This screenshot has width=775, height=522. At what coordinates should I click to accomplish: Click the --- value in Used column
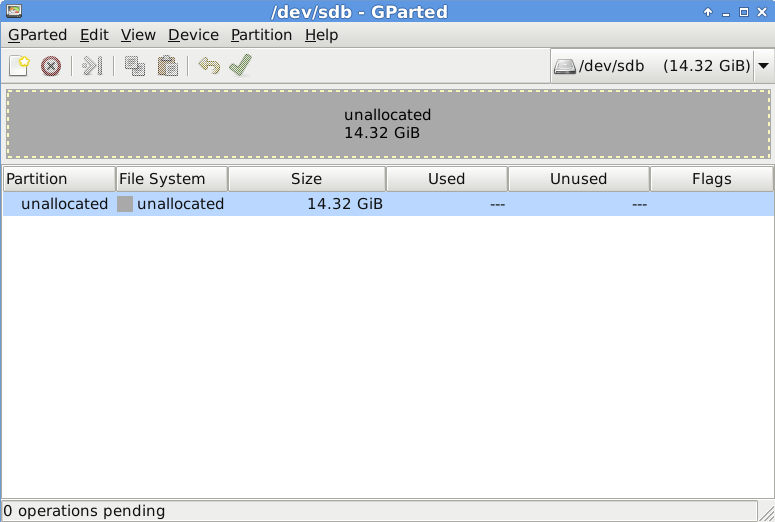point(498,205)
